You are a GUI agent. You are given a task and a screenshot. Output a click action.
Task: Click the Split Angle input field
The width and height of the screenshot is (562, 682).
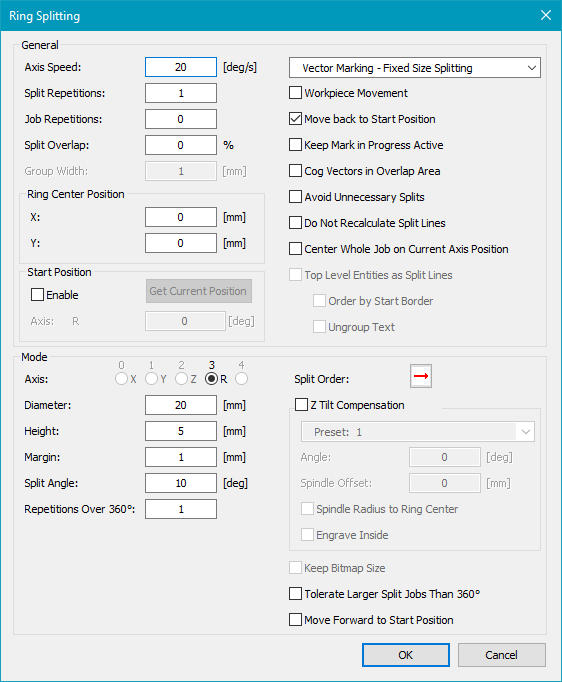point(181,483)
